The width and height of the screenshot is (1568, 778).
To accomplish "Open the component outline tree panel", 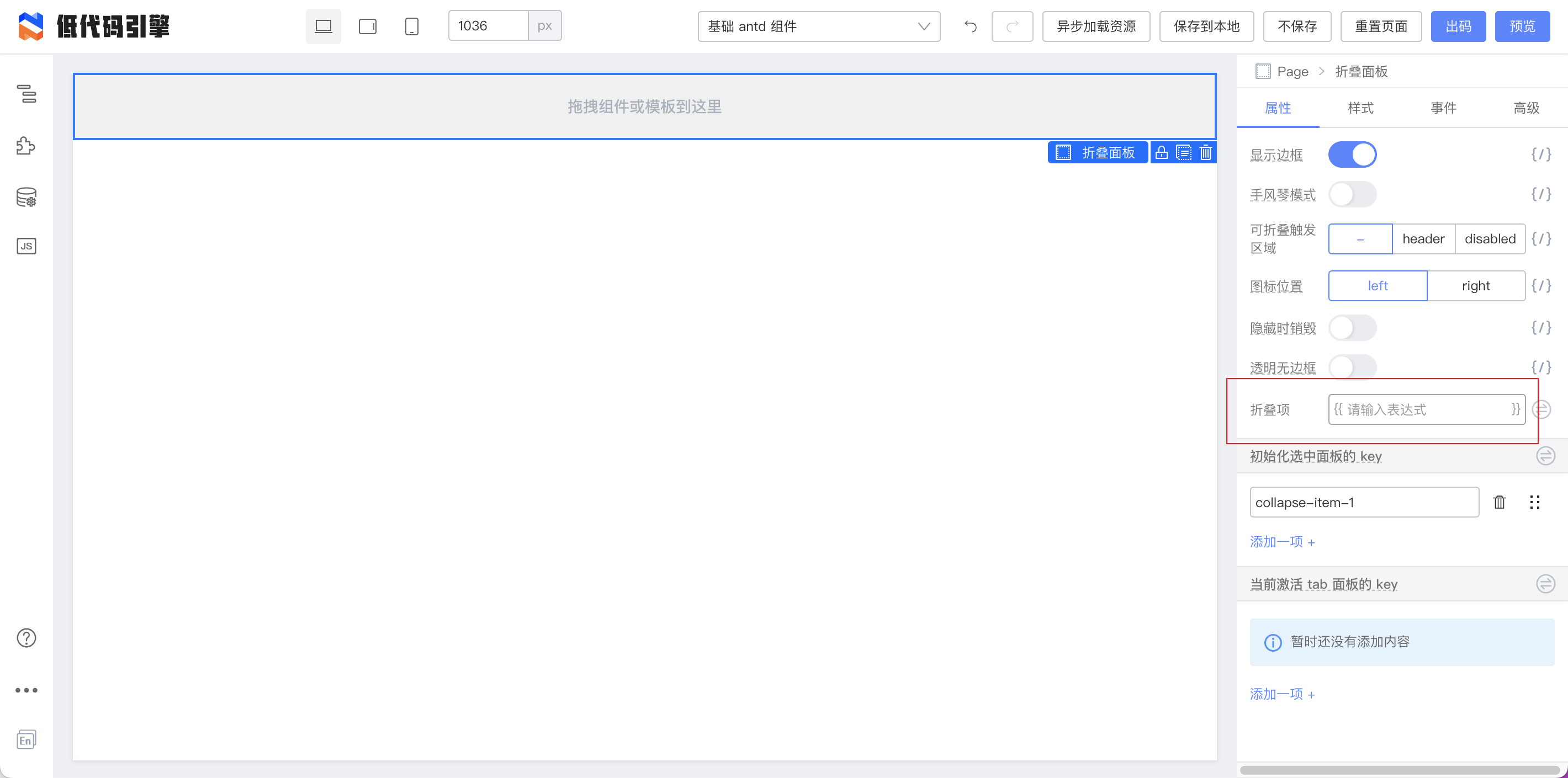I will tap(27, 95).
